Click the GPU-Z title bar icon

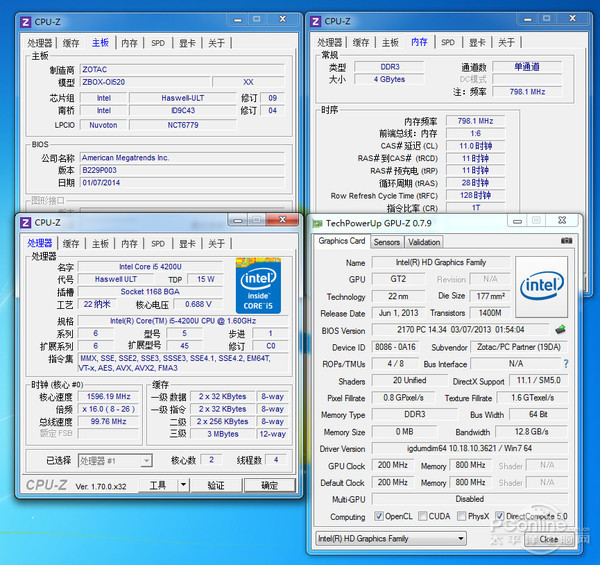319,222
